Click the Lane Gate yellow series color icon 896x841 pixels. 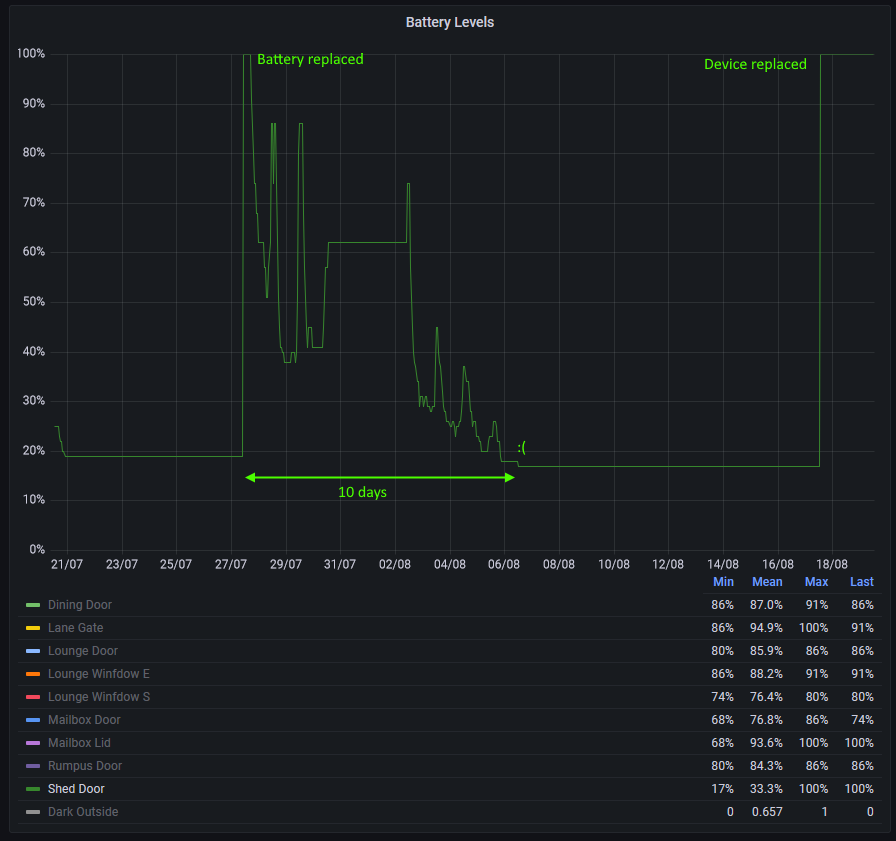point(33,628)
